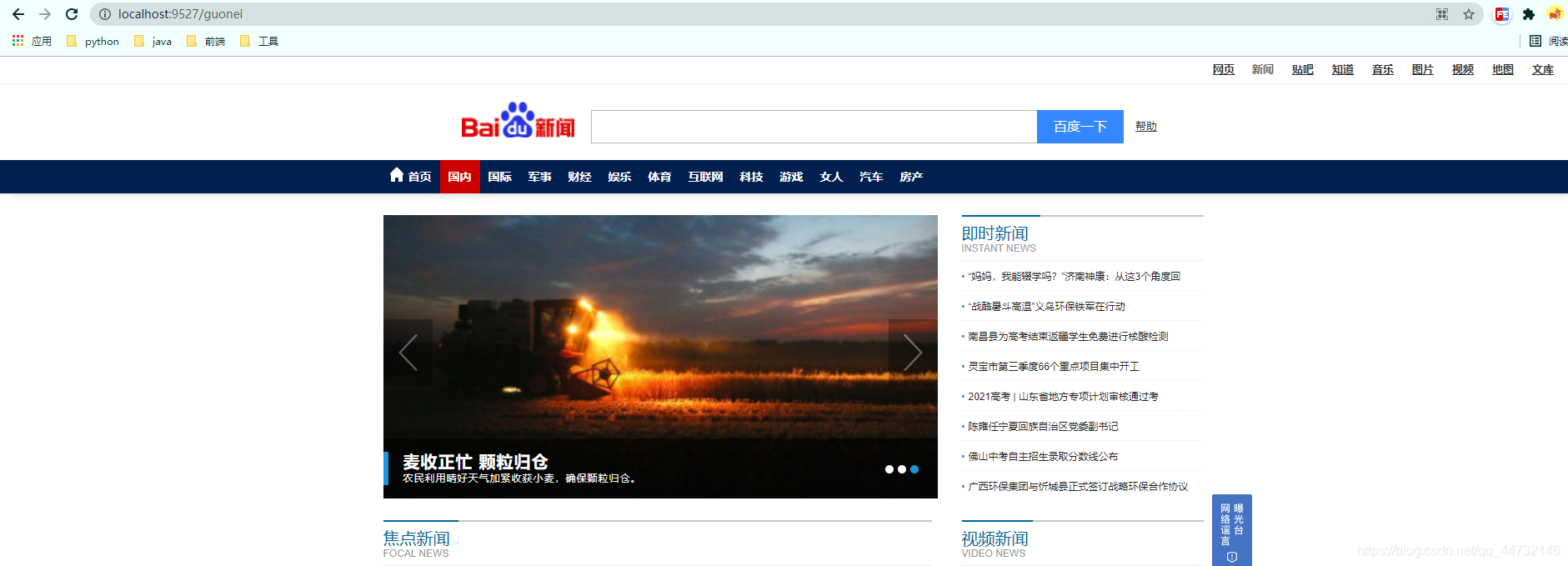Screen dimensions: 1568x566
Task: Open the reading list icon
Action: [1535, 41]
